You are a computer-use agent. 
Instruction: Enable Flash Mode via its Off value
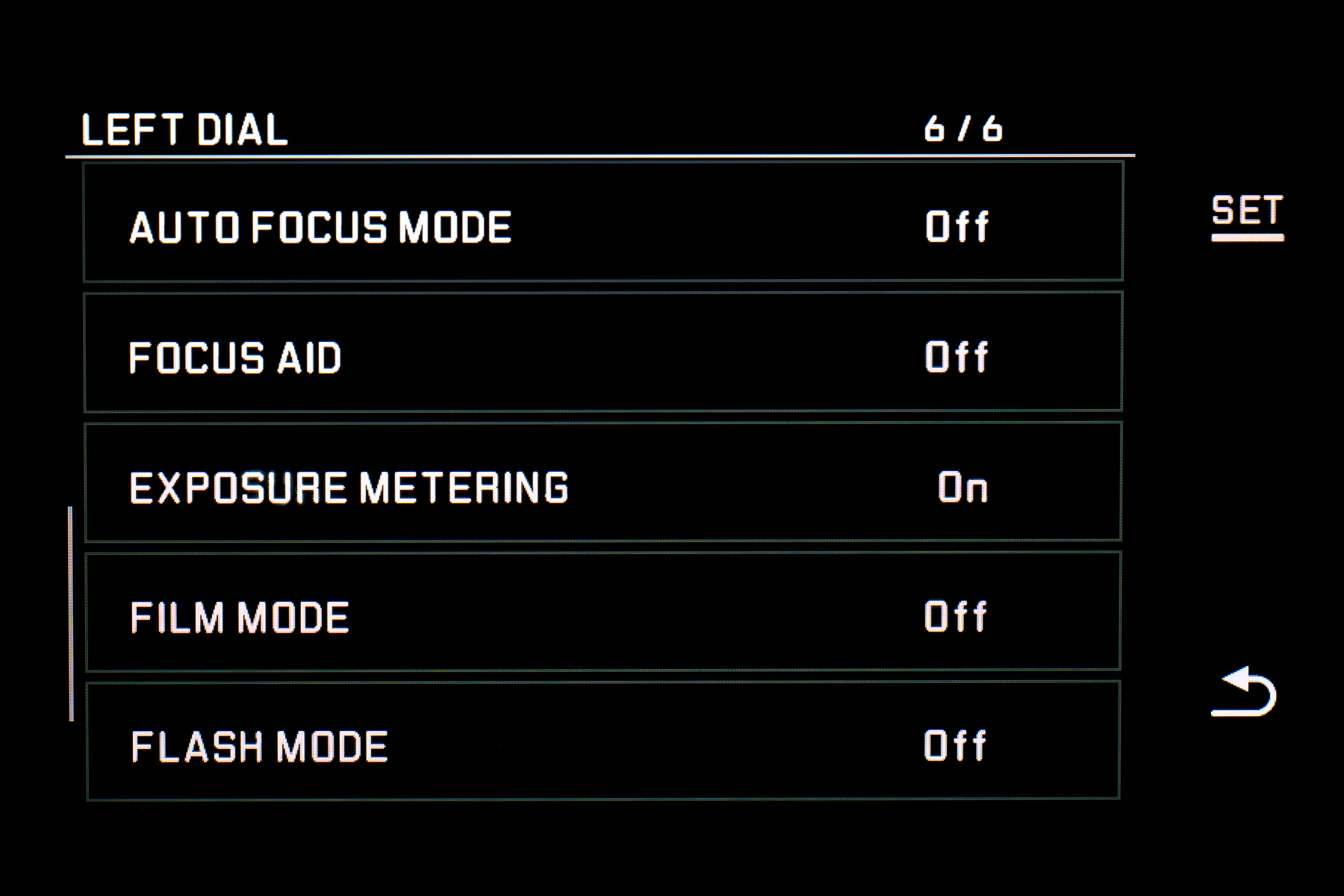tap(955, 745)
